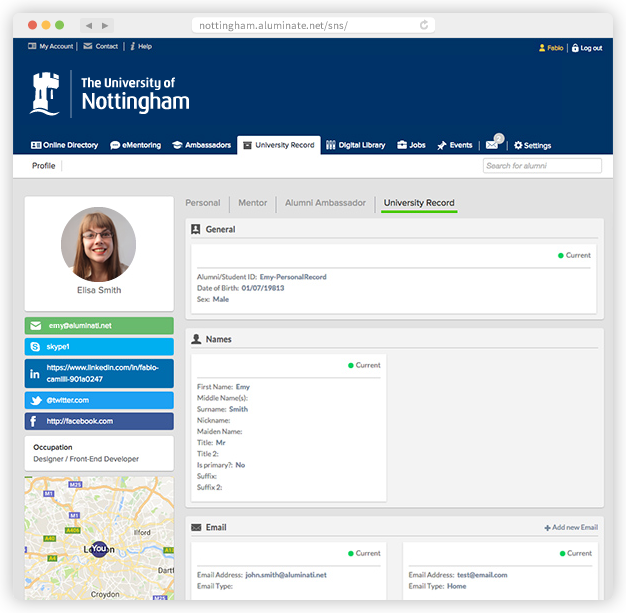The image size is (626, 613).
Task: Click the skype1 Skype button
Action: point(99,347)
